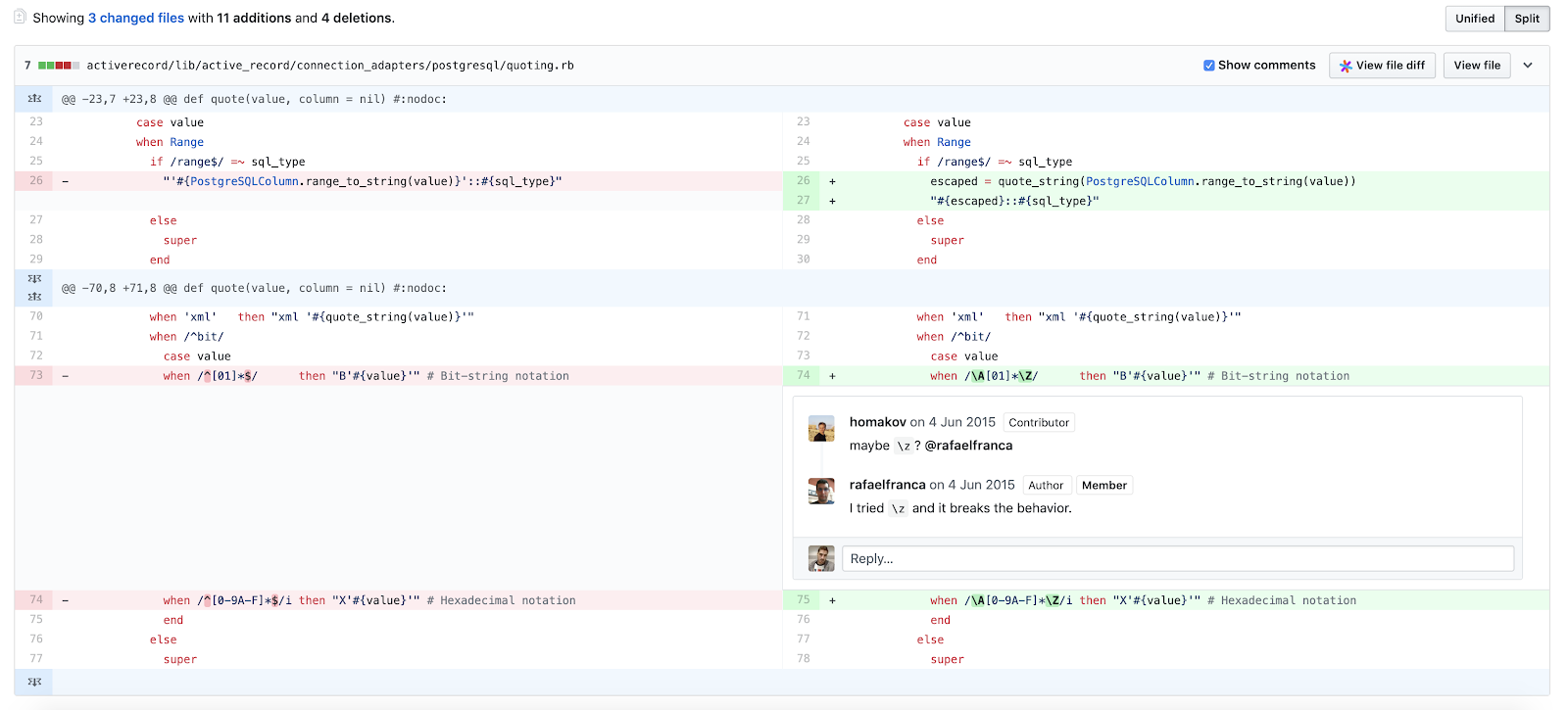Click the View file diff button
Viewport: 1568px width, 710px height.
click(x=1382, y=66)
